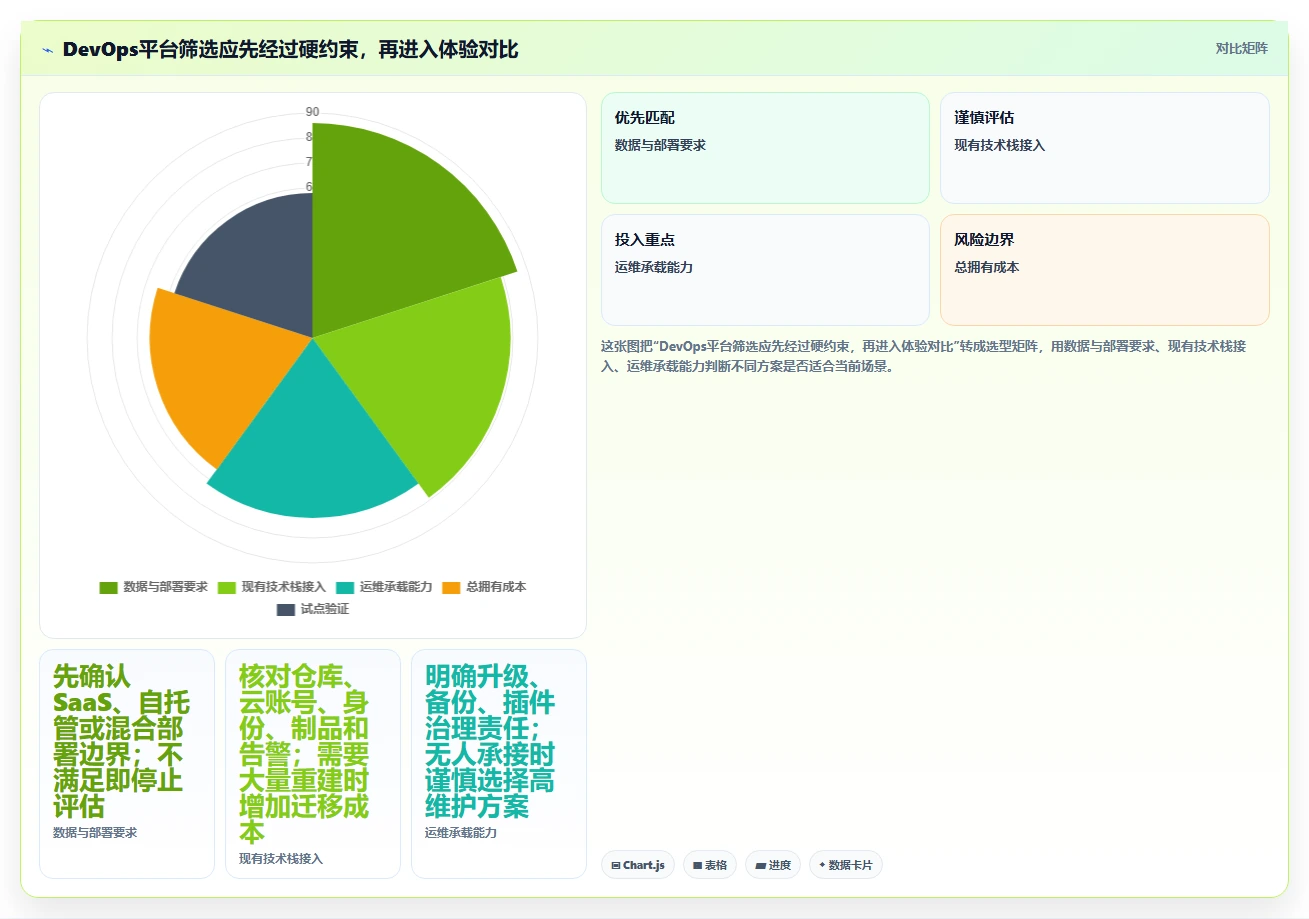
Task: Open the 风险边界 matrix card
Action: pyautogui.click(x=1105, y=270)
